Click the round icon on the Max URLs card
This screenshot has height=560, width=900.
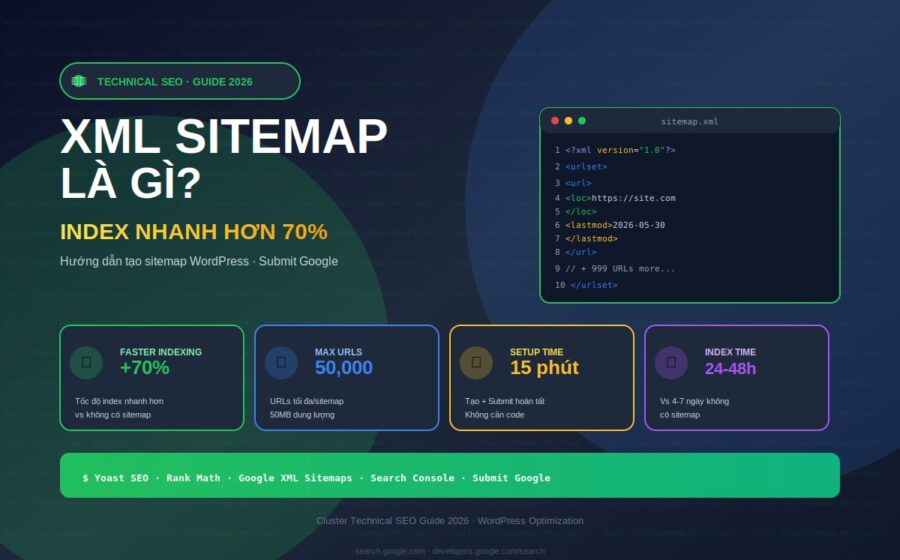coord(281,362)
